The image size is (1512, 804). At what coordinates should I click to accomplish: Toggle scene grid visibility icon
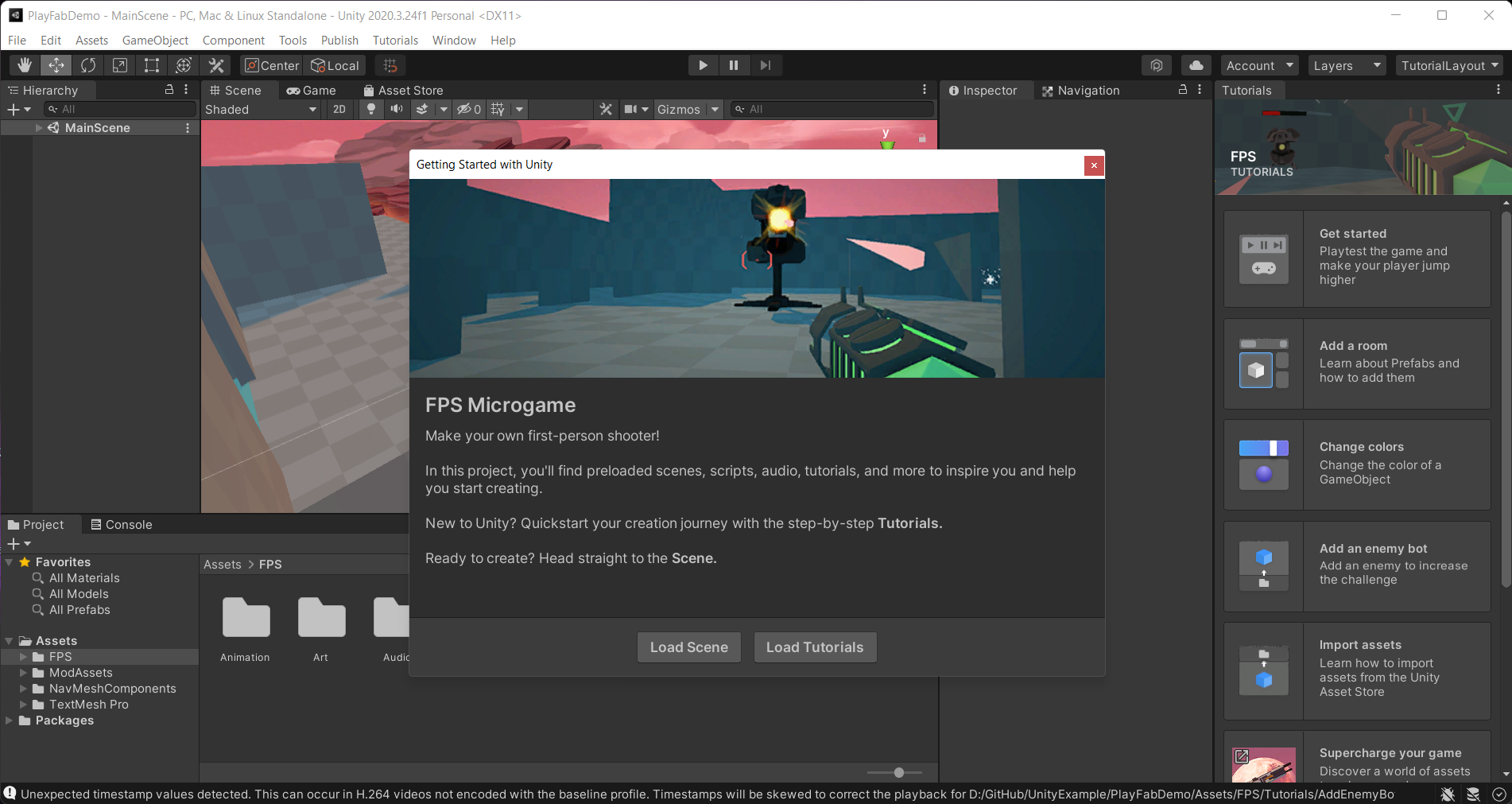pyautogui.click(x=498, y=109)
